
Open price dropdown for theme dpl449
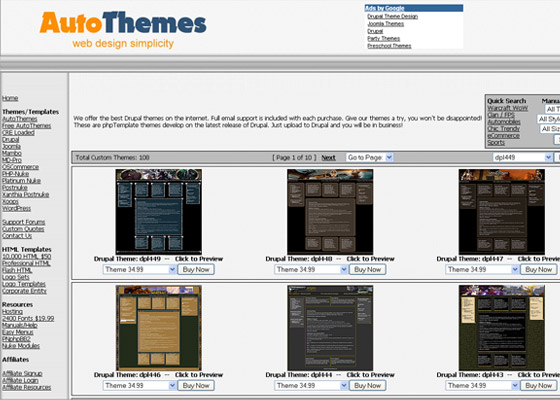point(140,270)
